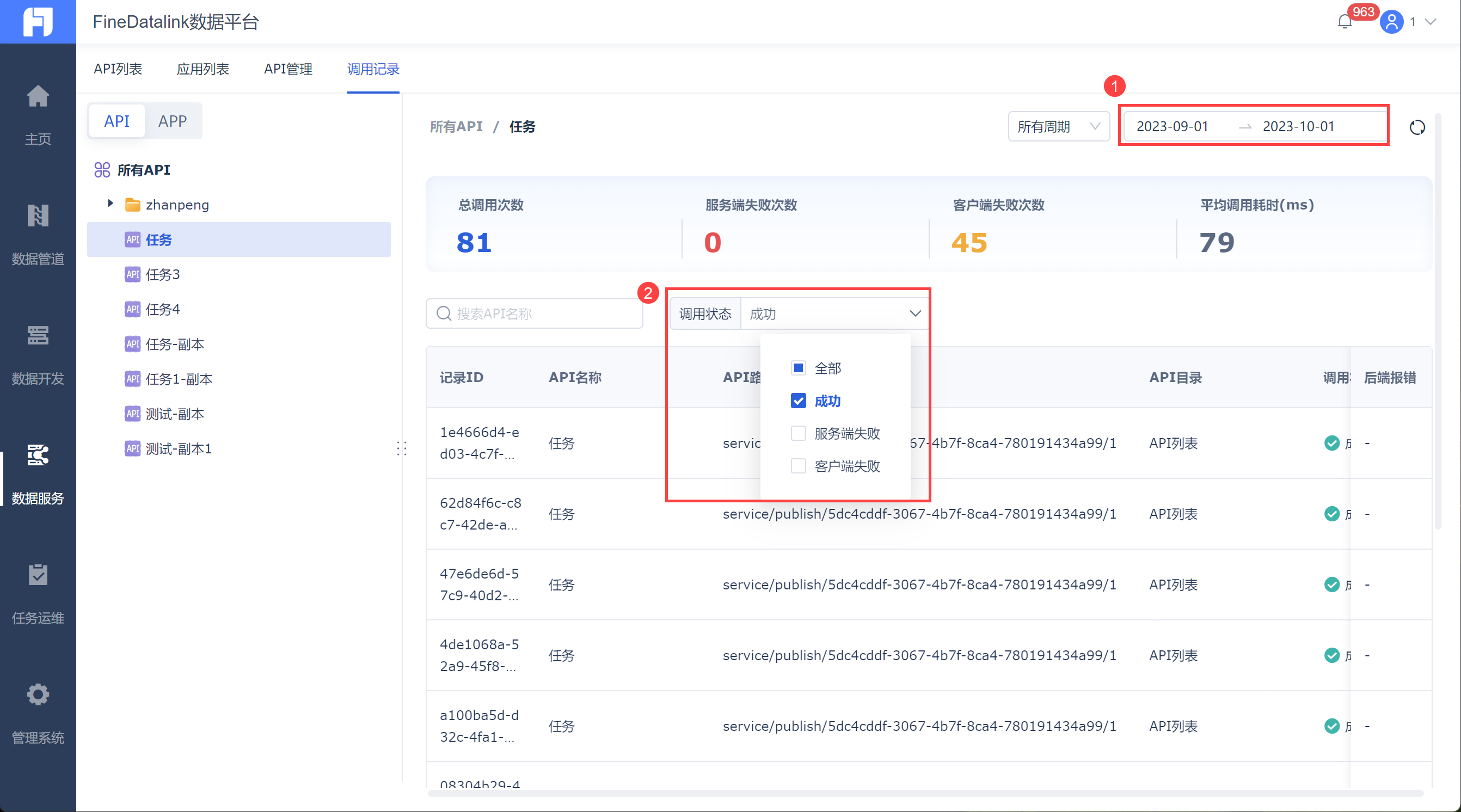Switch to the APP tab
The height and width of the screenshot is (812, 1461).
(173, 121)
